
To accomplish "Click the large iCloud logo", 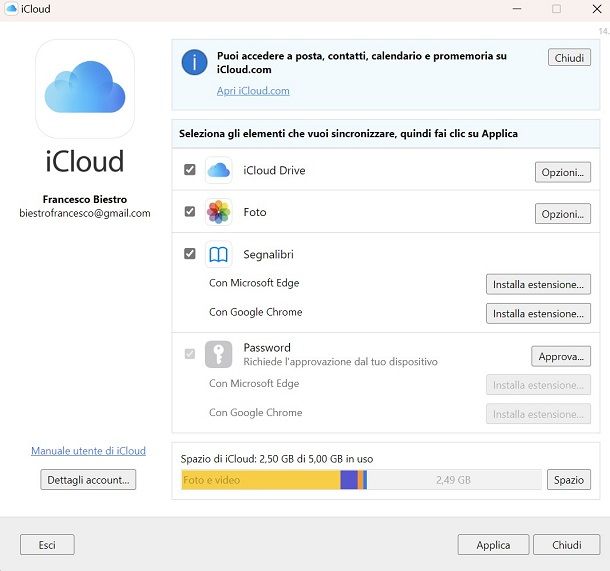I will coord(85,89).
